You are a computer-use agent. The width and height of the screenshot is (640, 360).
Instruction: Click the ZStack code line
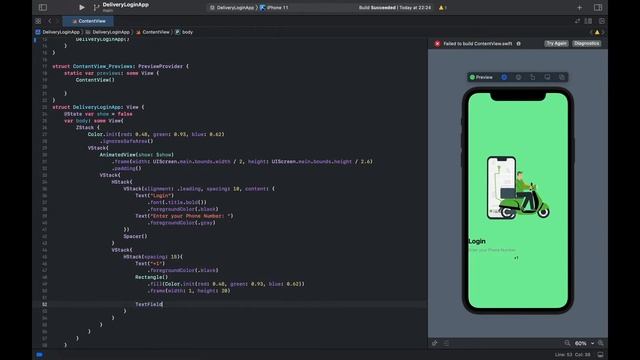[x=87, y=127]
